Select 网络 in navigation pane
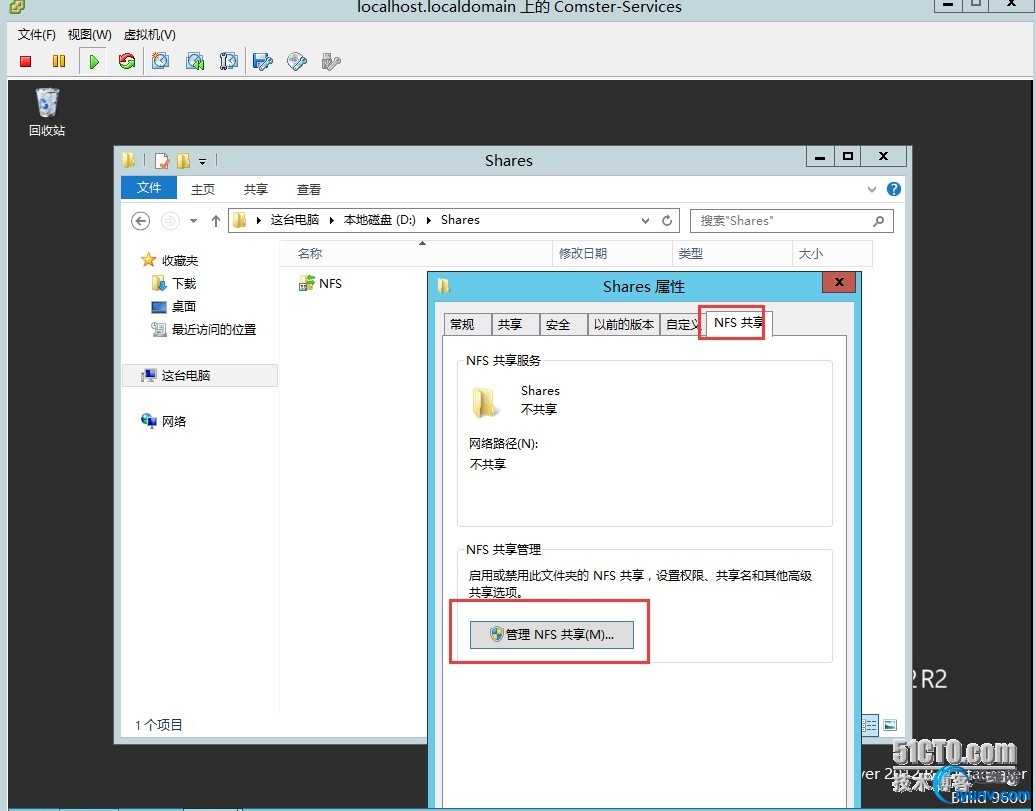Screen dimensions: 1036x811 pos(173,421)
